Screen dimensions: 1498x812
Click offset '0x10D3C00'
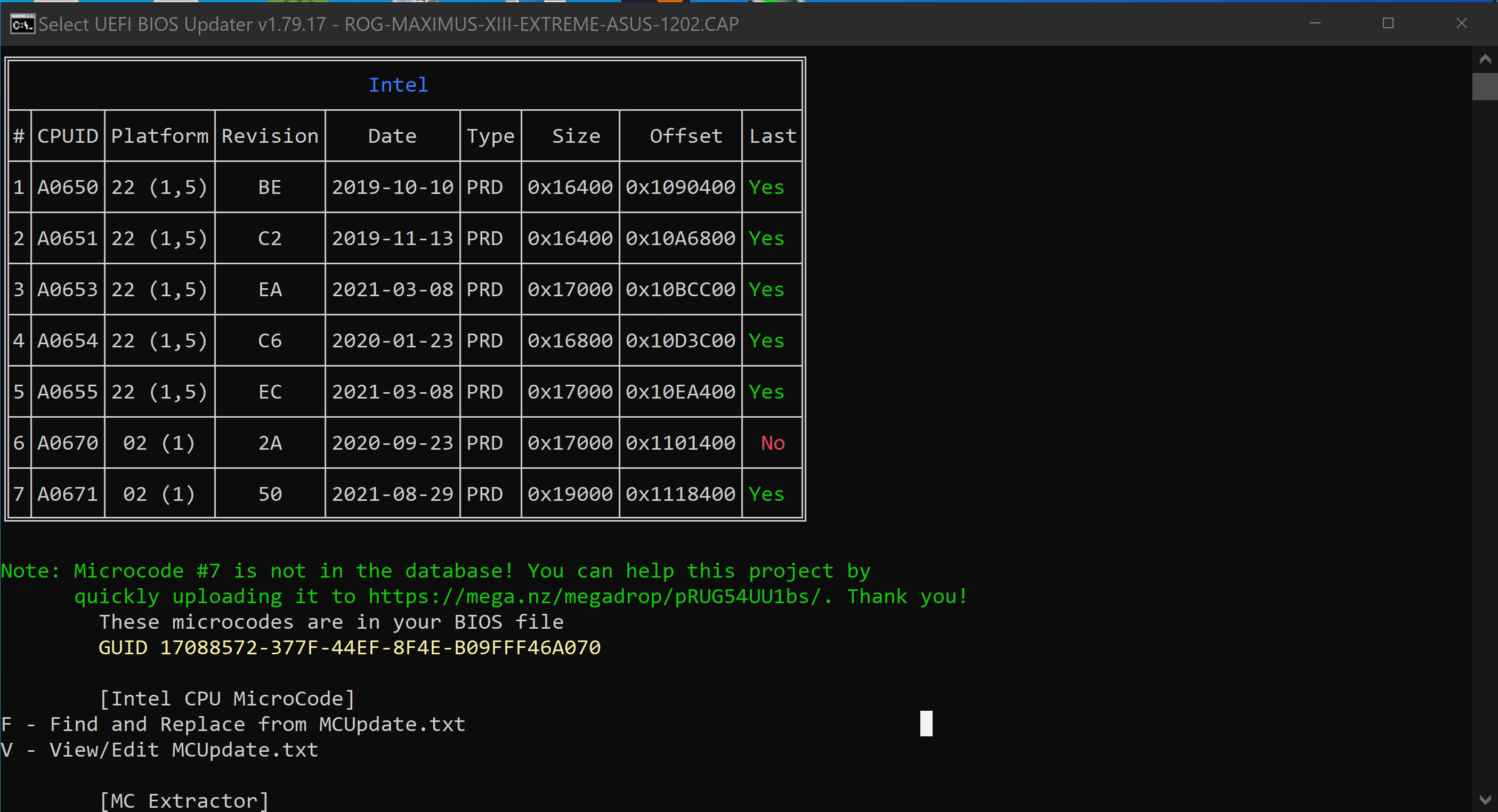pyautogui.click(x=681, y=340)
